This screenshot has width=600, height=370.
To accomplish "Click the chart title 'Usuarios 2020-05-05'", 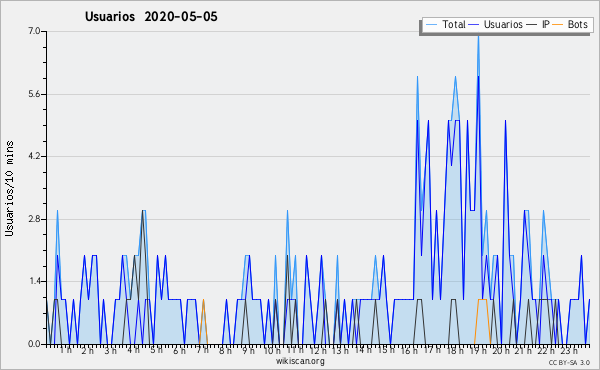I will 151,17.
